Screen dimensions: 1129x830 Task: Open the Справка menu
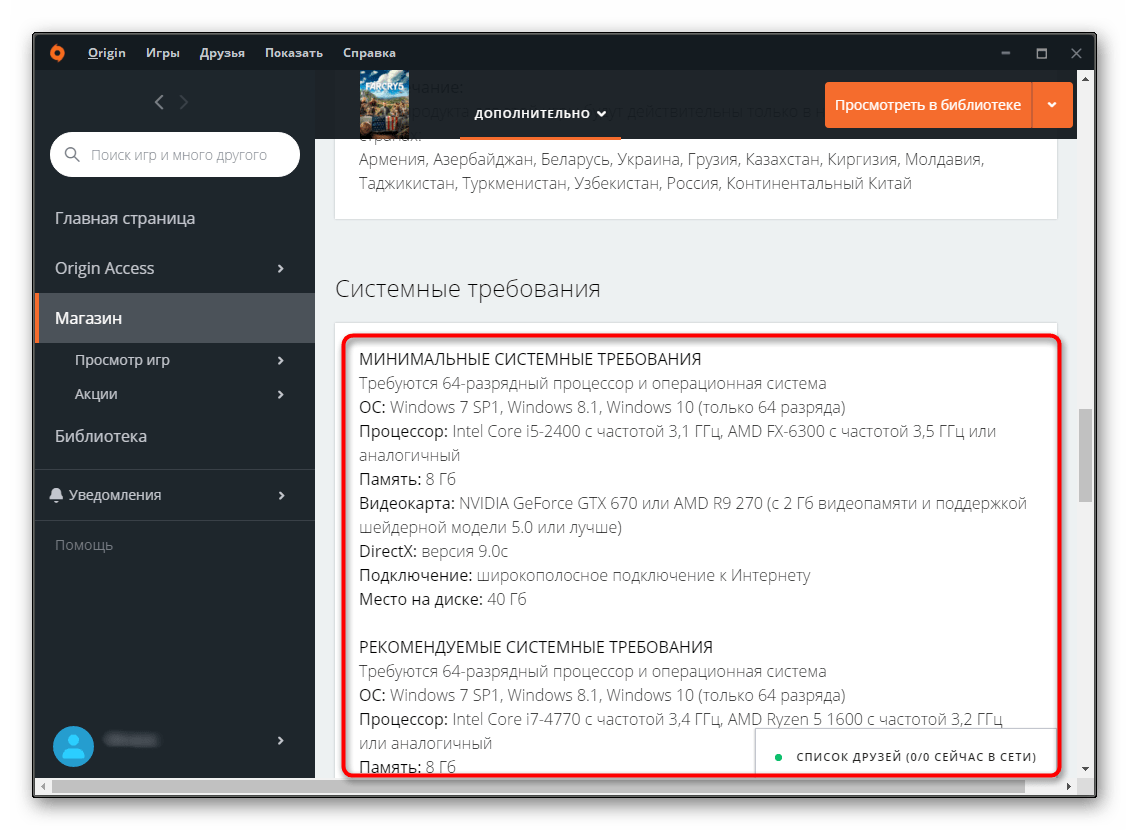(369, 53)
